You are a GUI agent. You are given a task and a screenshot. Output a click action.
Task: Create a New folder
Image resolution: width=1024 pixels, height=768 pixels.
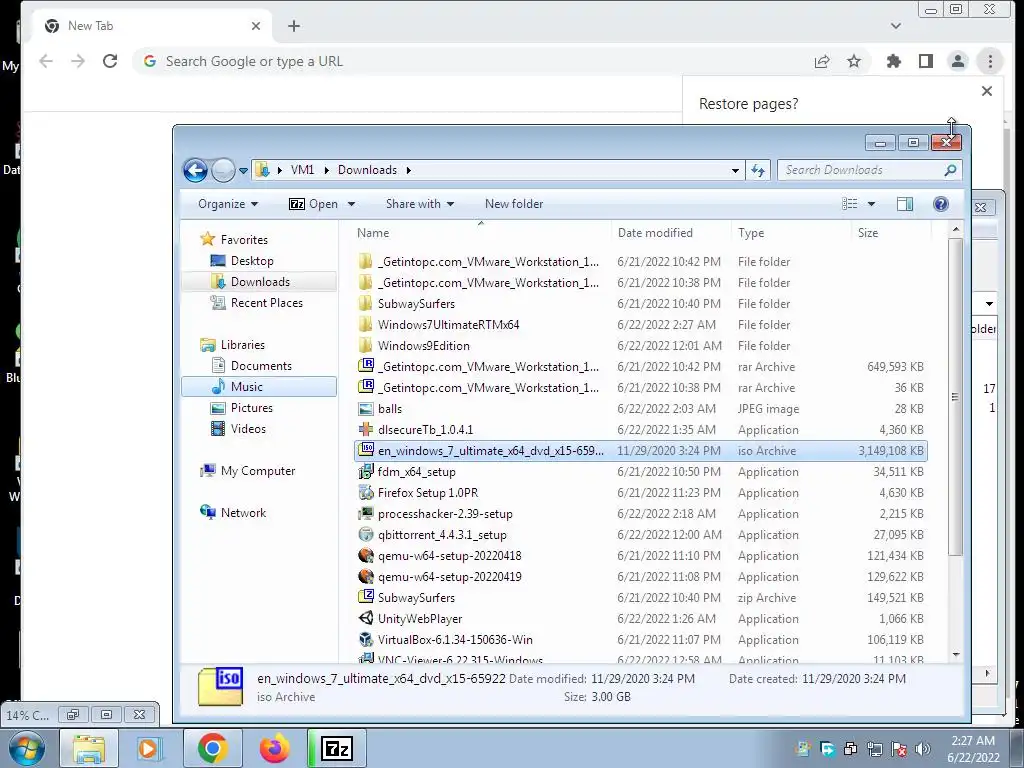tap(514, 204)
